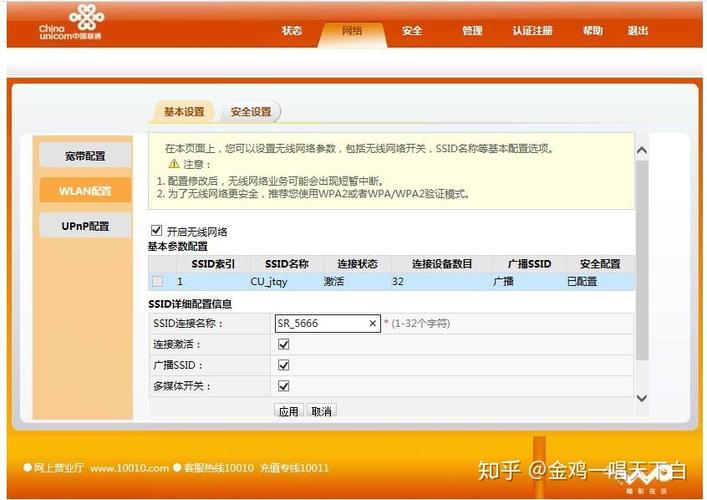The image size is (707, 500).
Task: Click the 网上营业厅 footer text
Action: (x=59, y=468)
